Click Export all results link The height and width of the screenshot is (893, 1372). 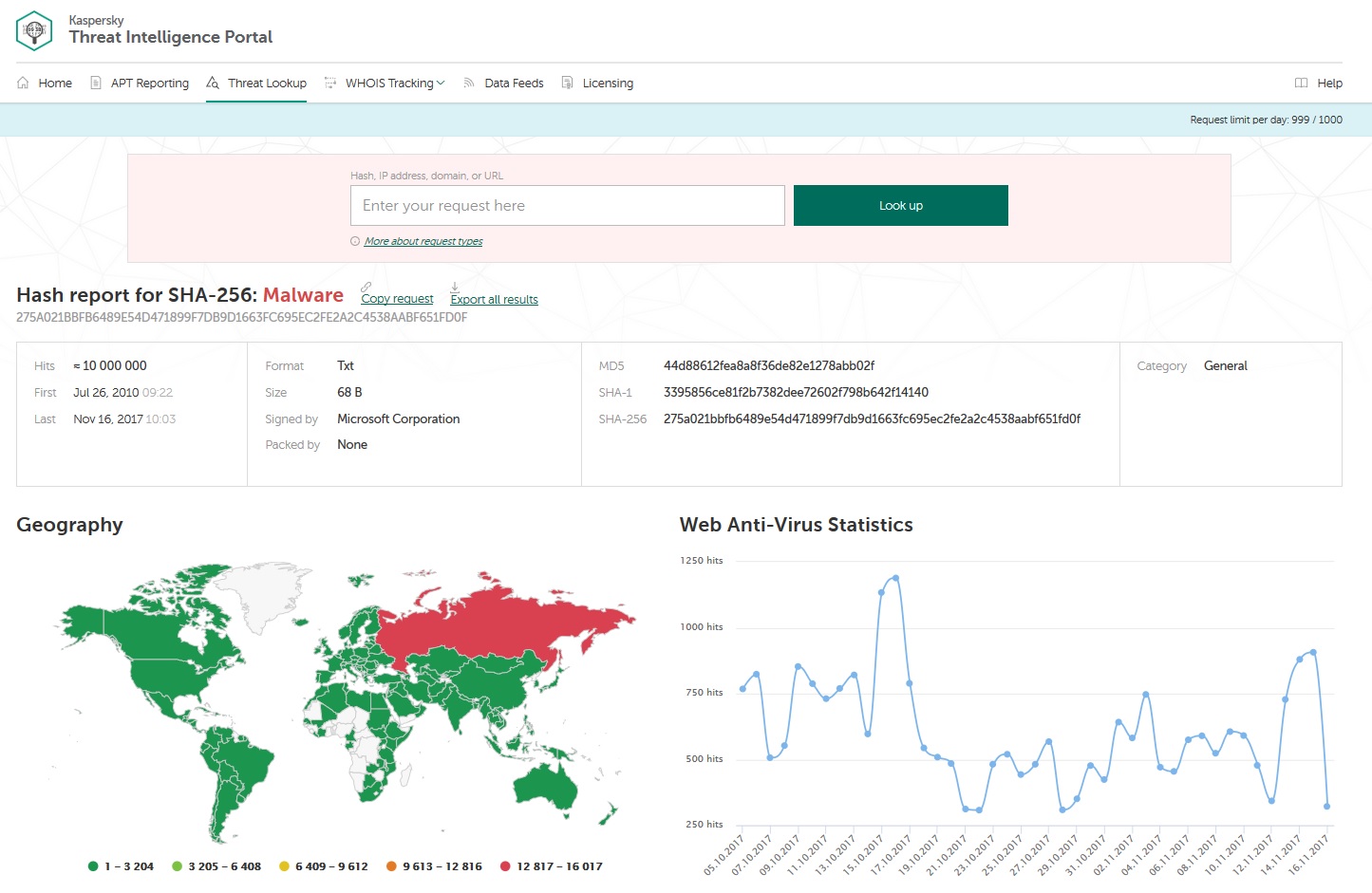tap(494, 300)
